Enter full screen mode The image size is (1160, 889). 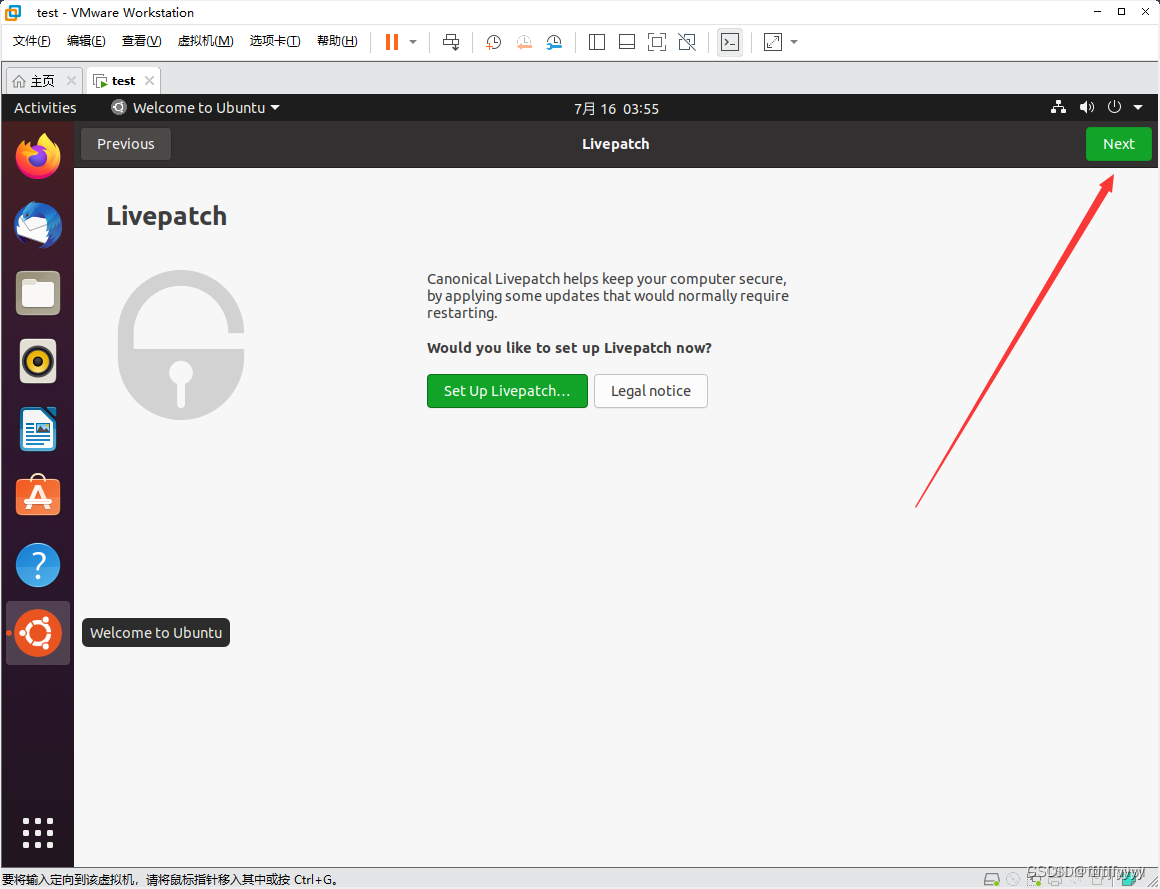[x=656, y=42]
